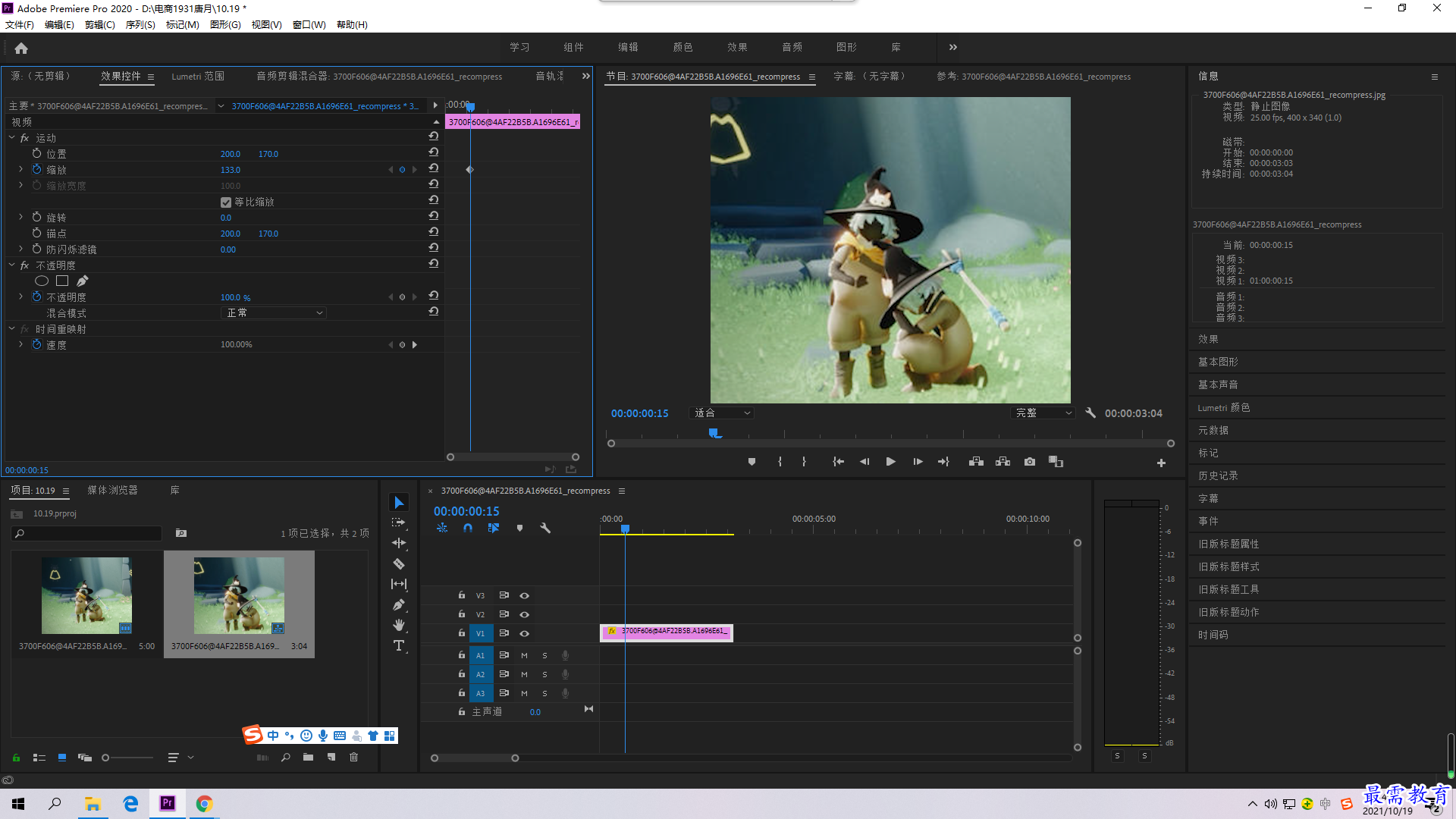This screenshot has width=1456, height=819.
Task: Switch to Lumetri Scopes tab
Action: coord(198,77)
